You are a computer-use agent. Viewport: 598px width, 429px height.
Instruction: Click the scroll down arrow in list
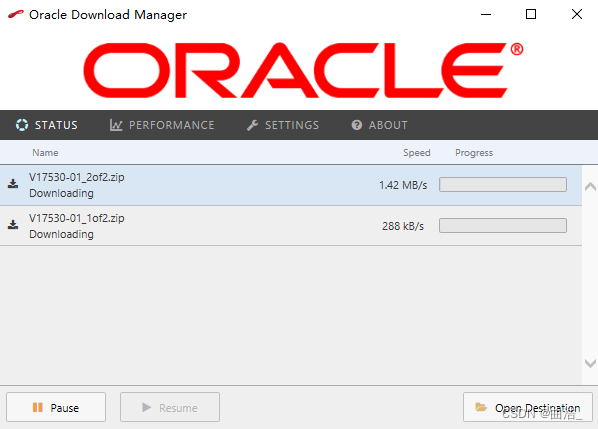(x=590, y=363)
